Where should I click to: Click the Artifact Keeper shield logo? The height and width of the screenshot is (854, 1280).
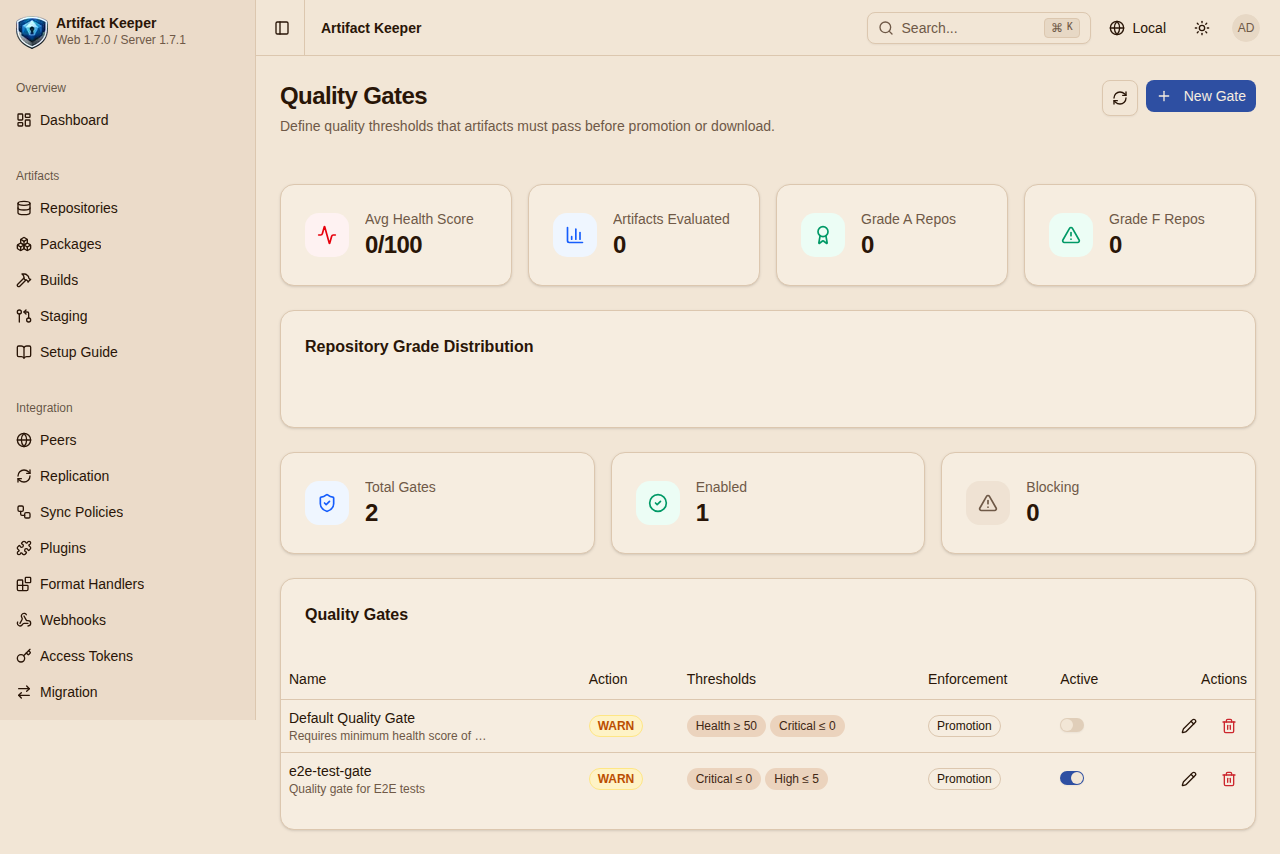(x=32, y=32)
